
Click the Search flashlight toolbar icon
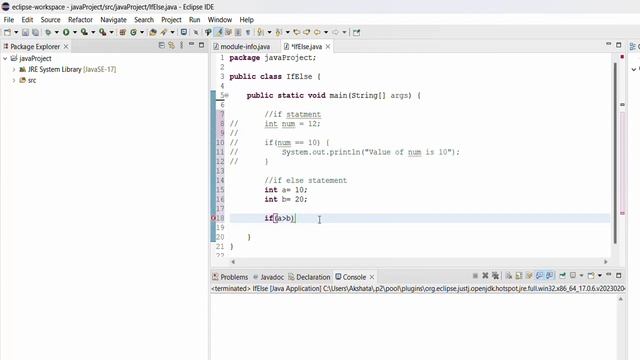[163, 32]
